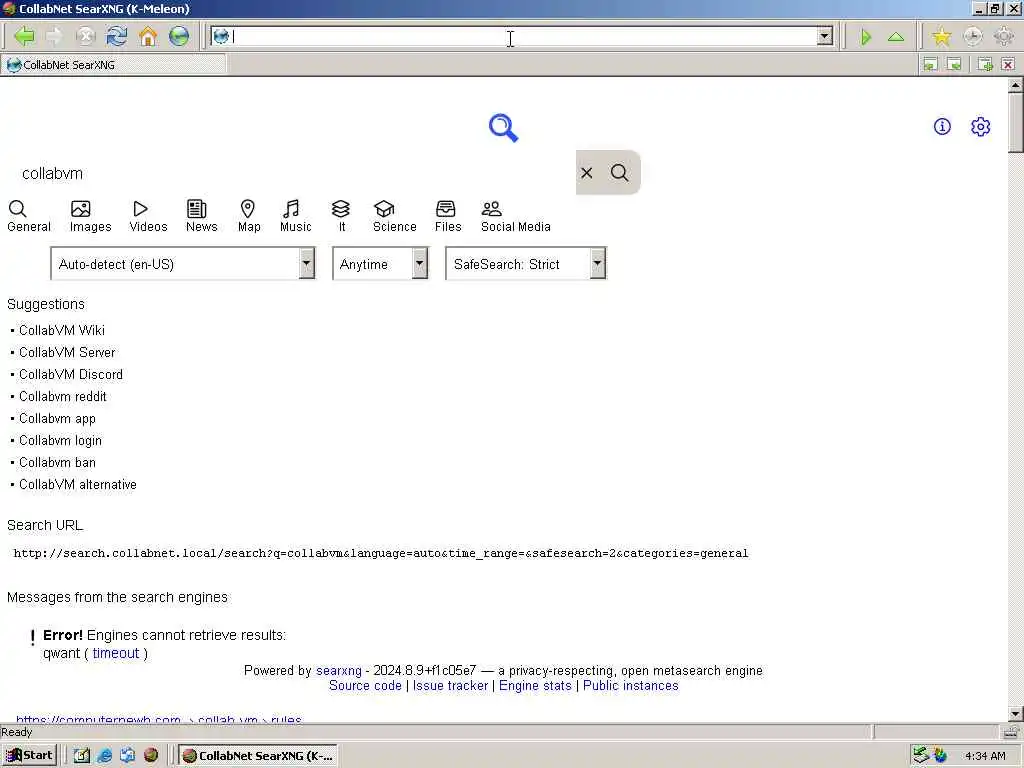Click the SearXNG magnifier logo
This screenshot has height=768, width=1024.
pyautogui.click(x=504, y=127)
